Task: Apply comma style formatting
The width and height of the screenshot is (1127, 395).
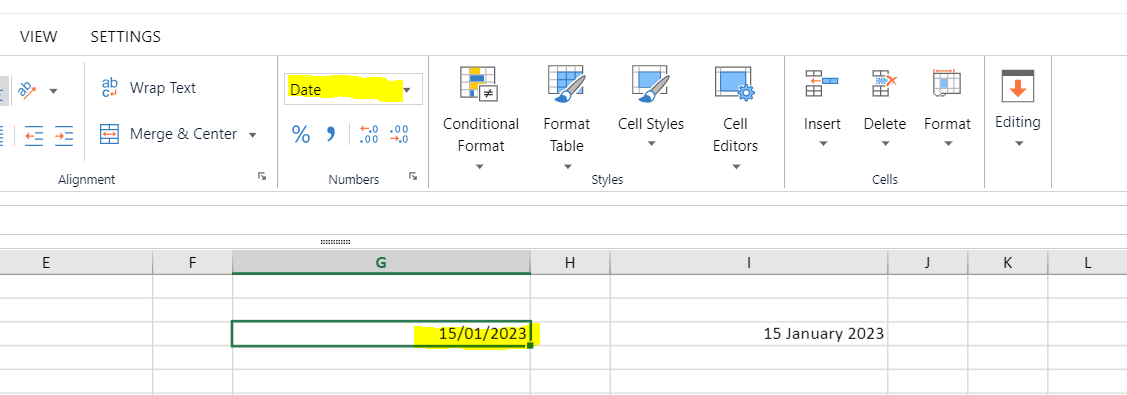Action: point(331,134)
